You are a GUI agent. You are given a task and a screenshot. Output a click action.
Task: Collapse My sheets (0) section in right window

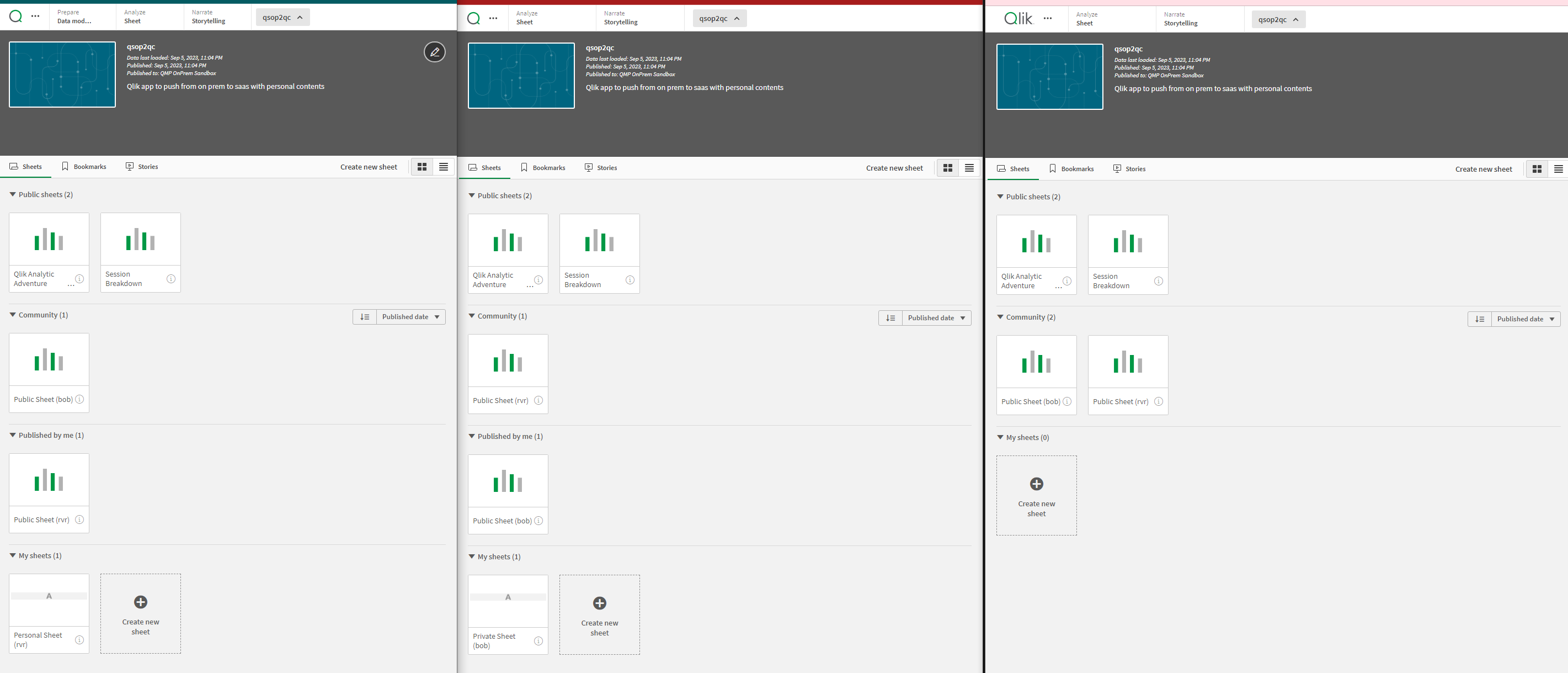click(1000, 437)
